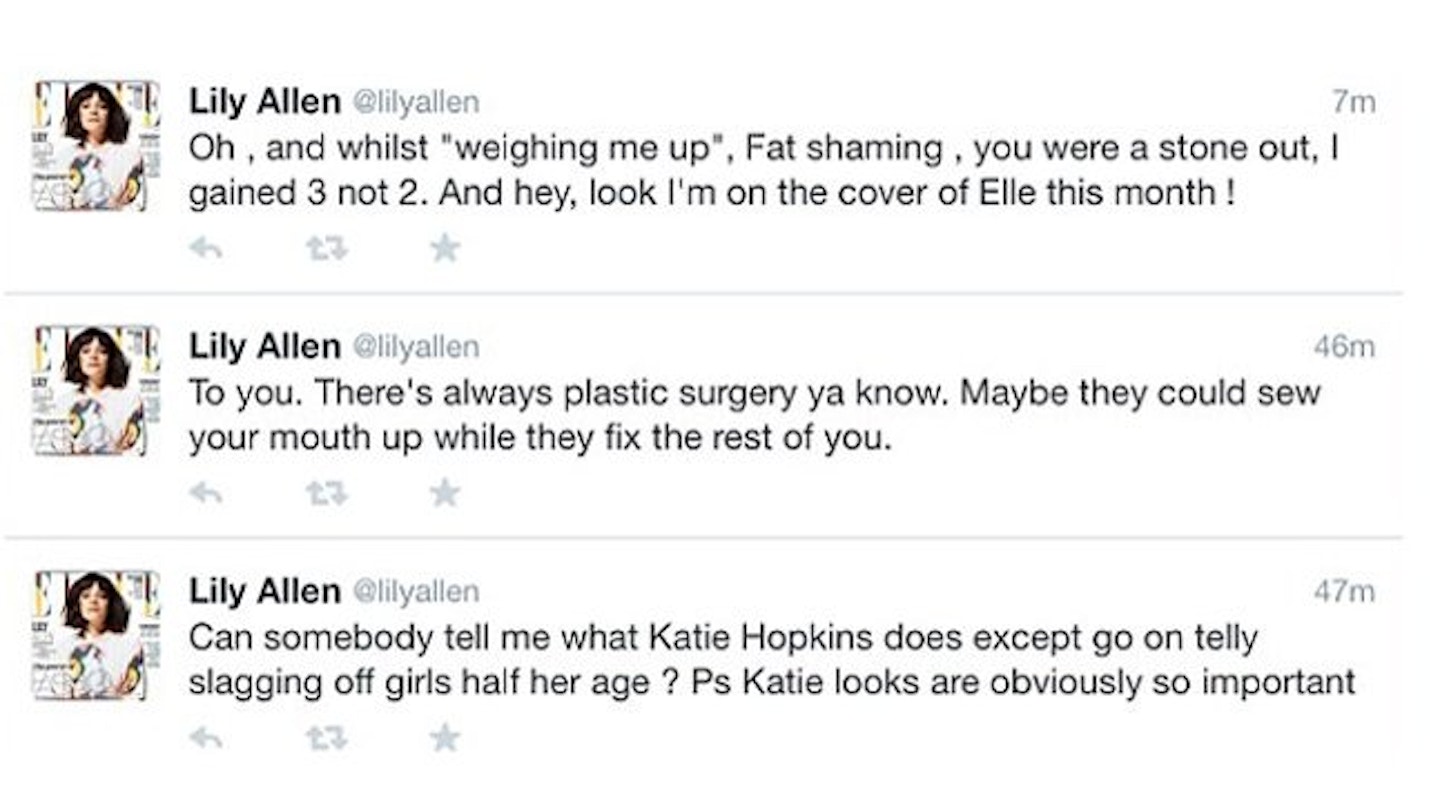
Task: Reply to the plastic surgery tweet
Action: click(x=206, y=492)
